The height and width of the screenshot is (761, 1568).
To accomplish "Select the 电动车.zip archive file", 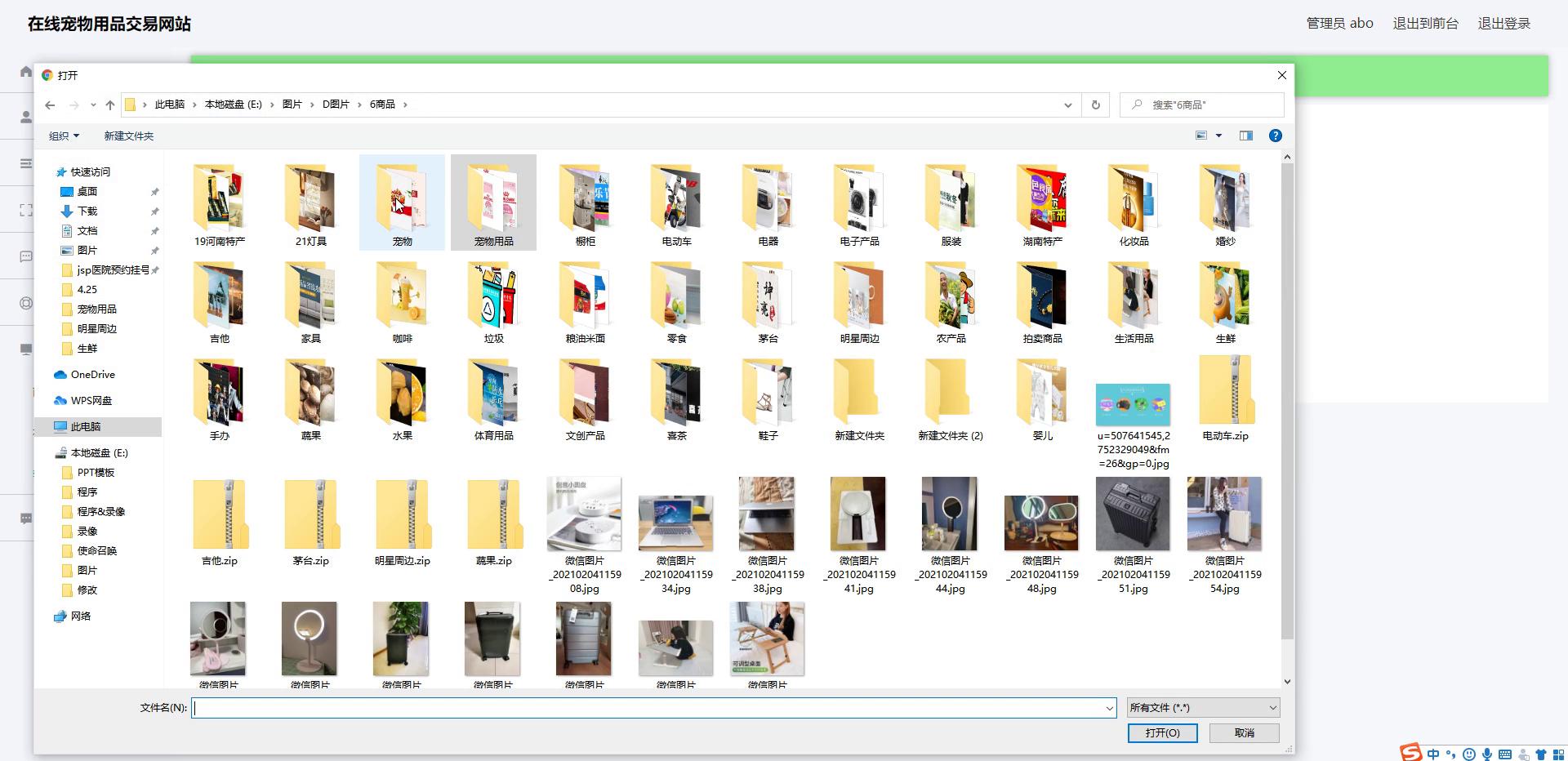I will 1225,397.
